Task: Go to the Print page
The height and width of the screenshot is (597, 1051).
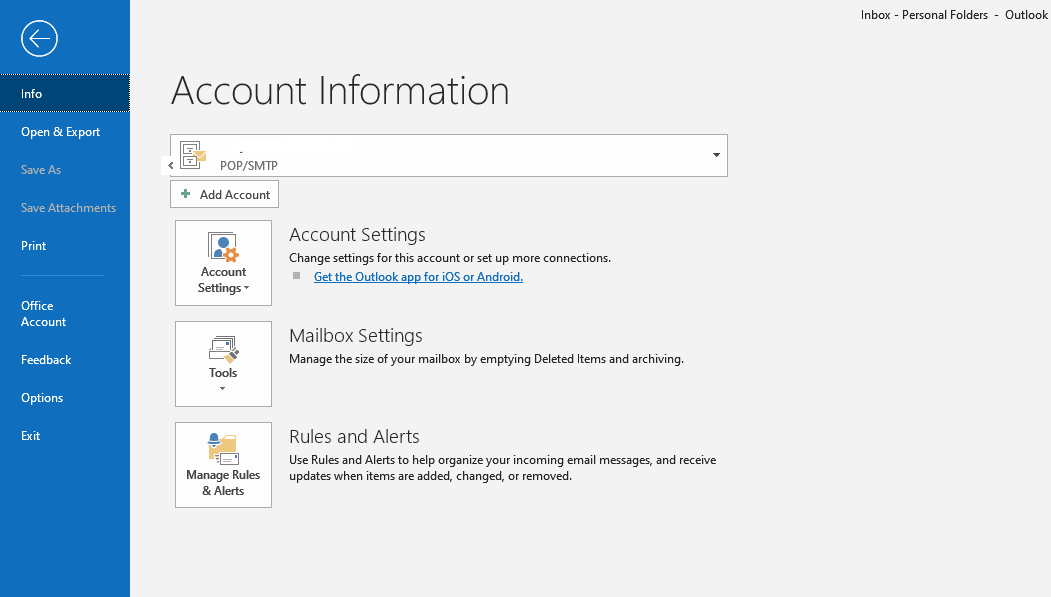Action: (33, 246)
